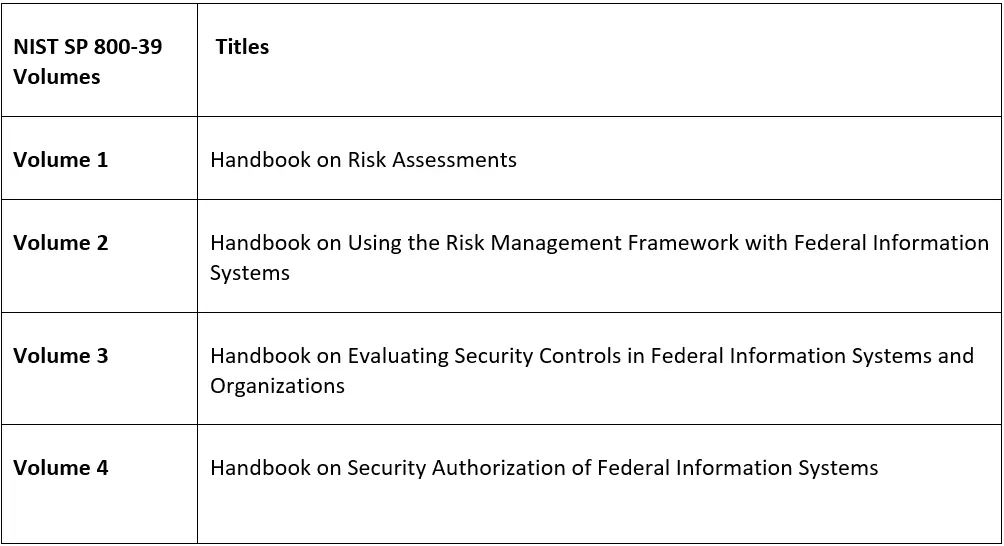The width and height of the screenshot is (1004, 546).
Task: Click the "Handbook on Risk Assessments" title
Action: (x=363, y=160)
